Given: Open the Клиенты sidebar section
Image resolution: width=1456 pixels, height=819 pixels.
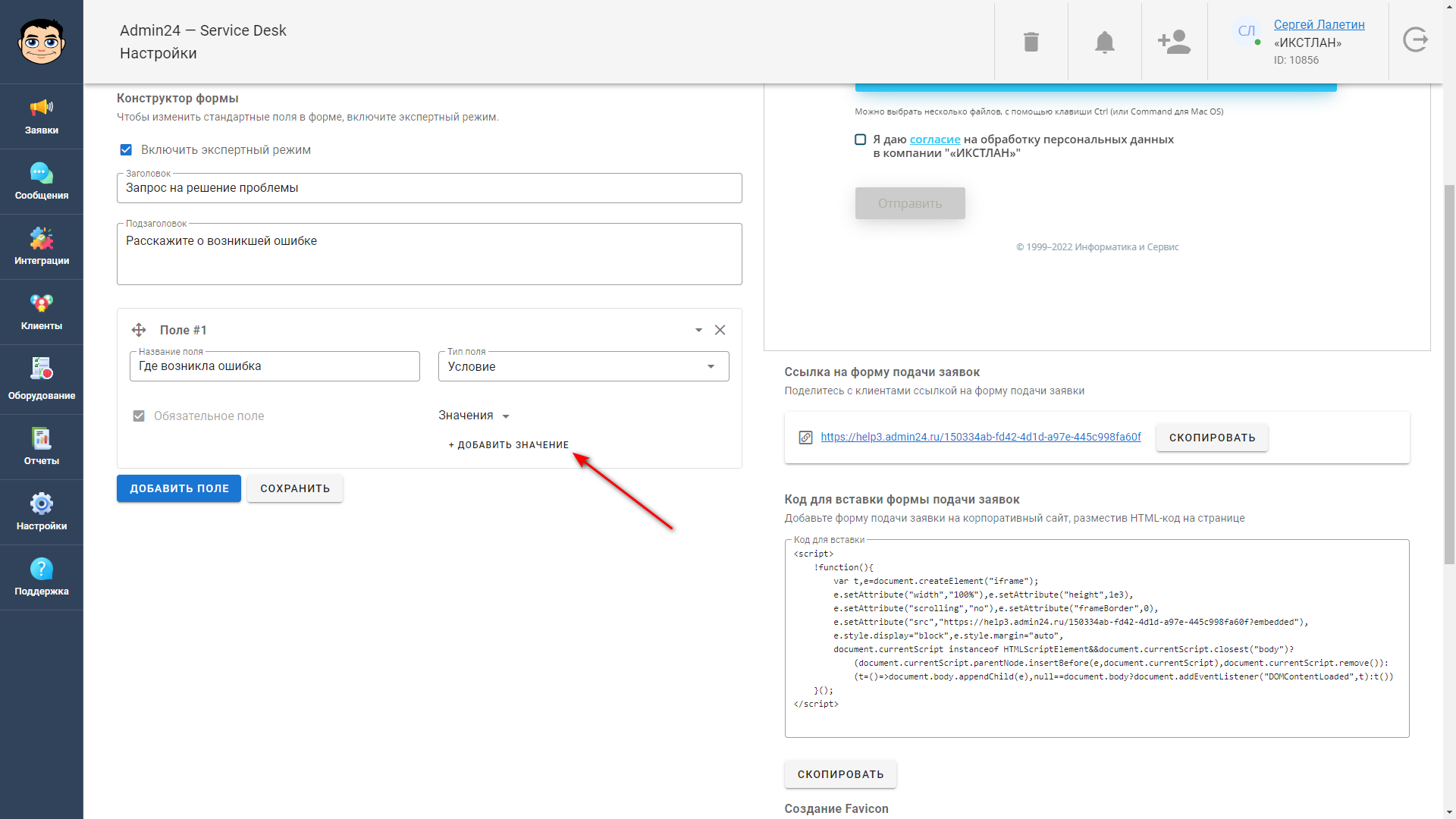Looking at the screenshot, I should tap(42, 312).
